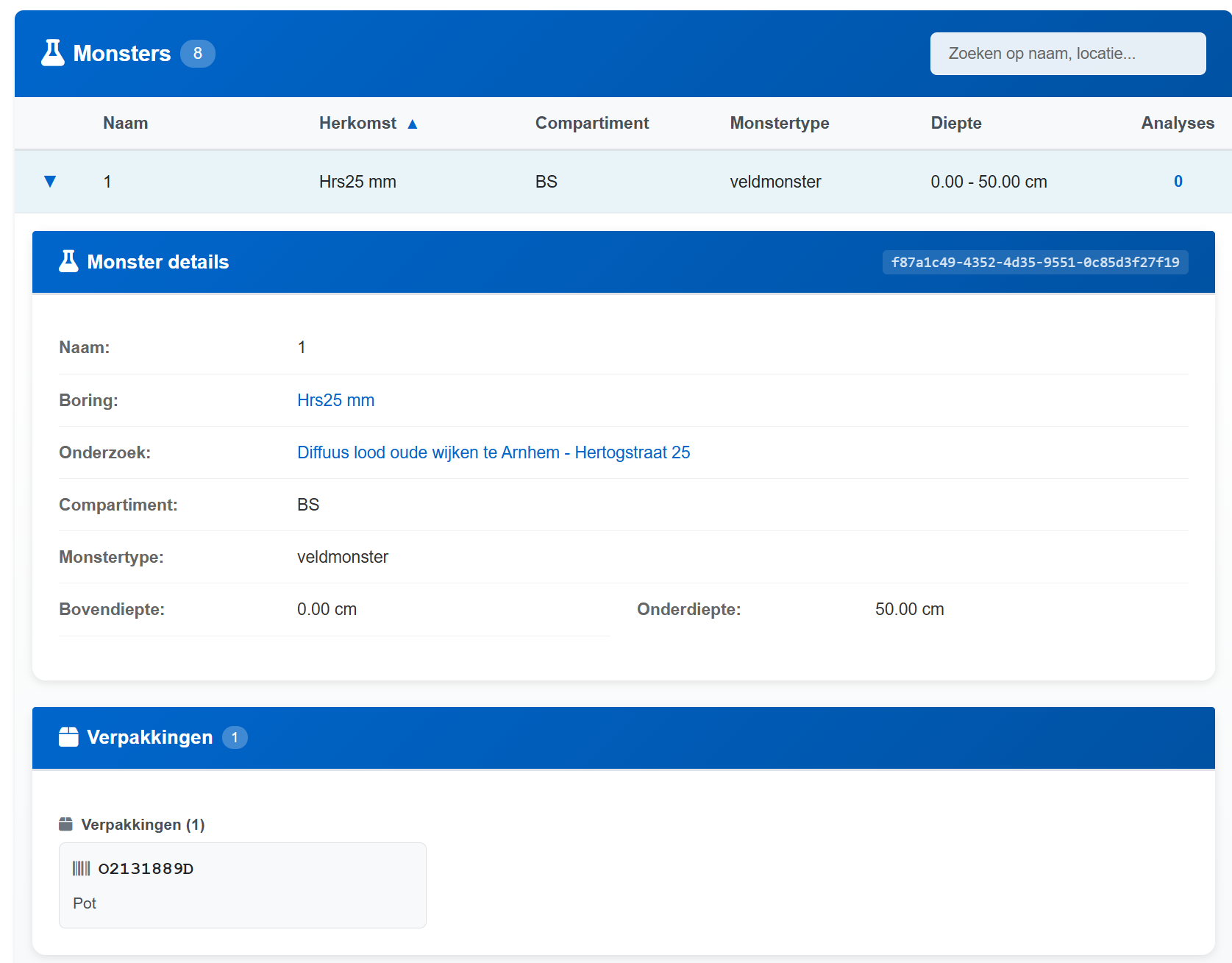Click the analyses count 0 link
Viewport: 1232px width, 963px height.
pyautogui.click(x=1178, y=182)
